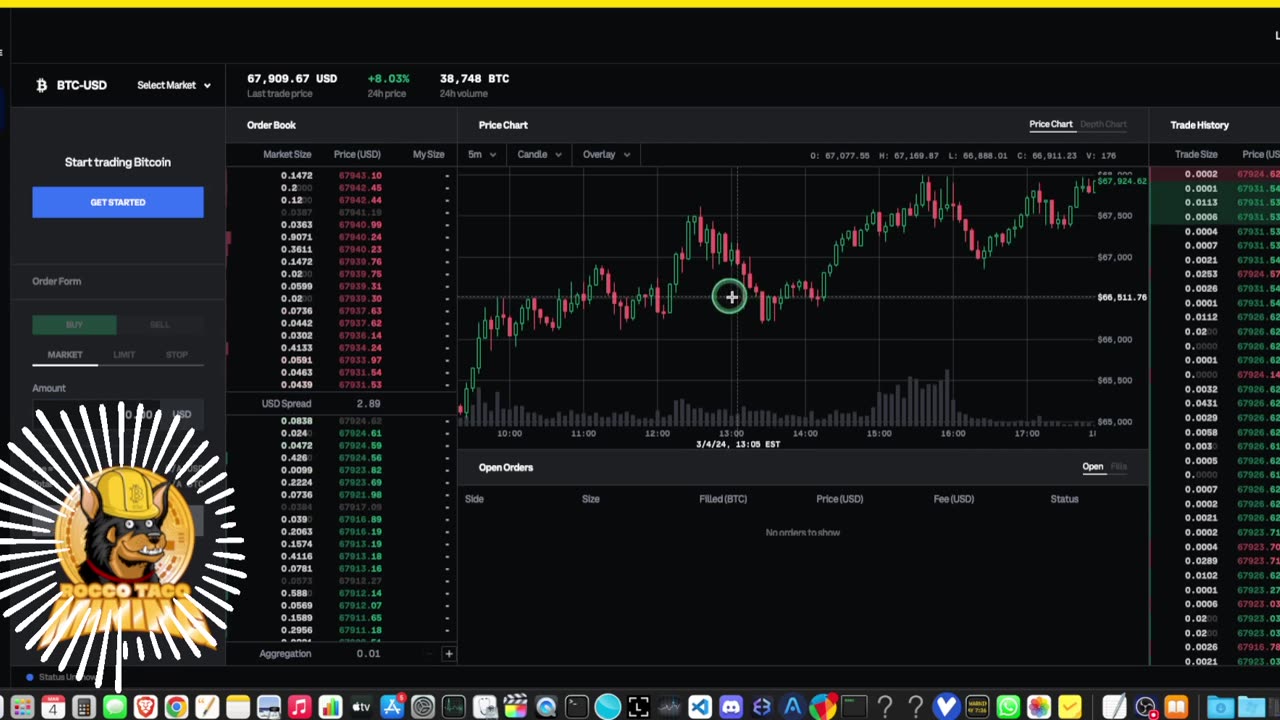Open App Store in dock

pos(392,707)
